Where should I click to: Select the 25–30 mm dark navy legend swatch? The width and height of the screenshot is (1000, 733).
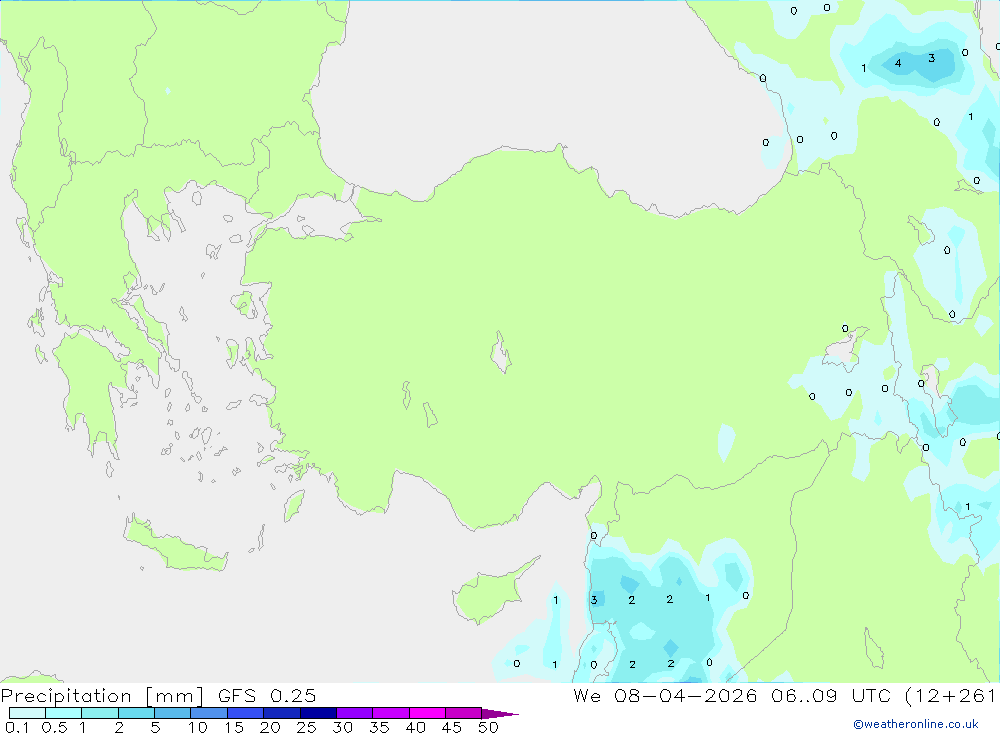click(318, 713)
